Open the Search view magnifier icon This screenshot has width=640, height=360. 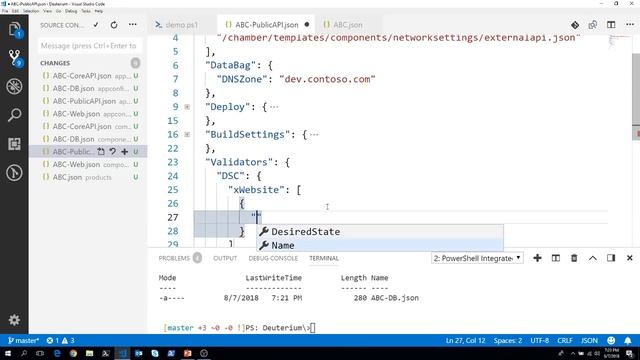coord(14,115)
